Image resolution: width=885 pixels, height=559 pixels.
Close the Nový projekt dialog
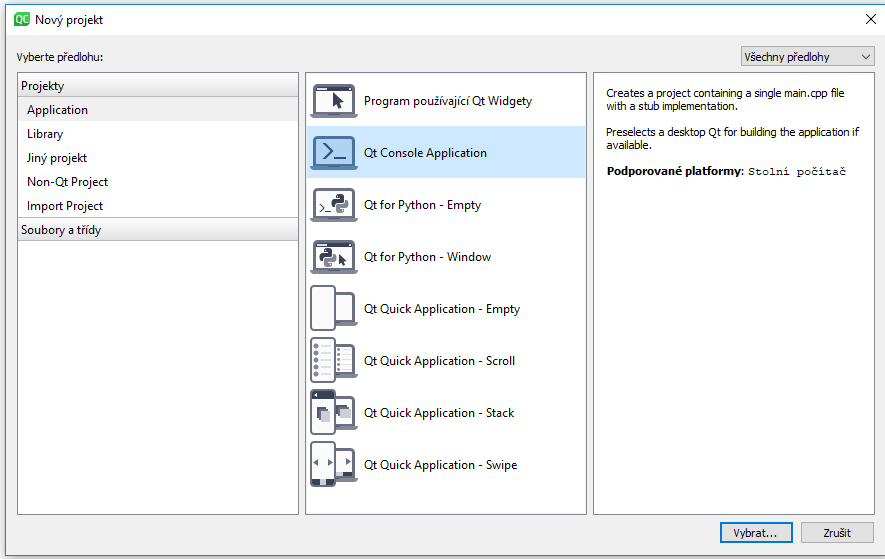pyautogui.click(x=868, y=19)
